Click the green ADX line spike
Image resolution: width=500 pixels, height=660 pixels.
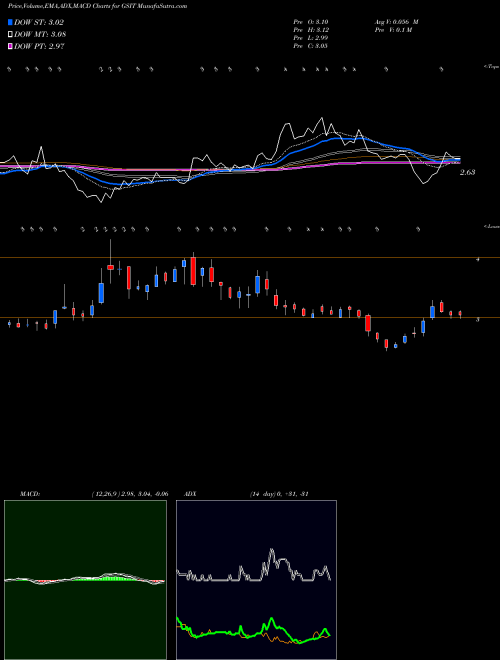(x=271, y=620)
